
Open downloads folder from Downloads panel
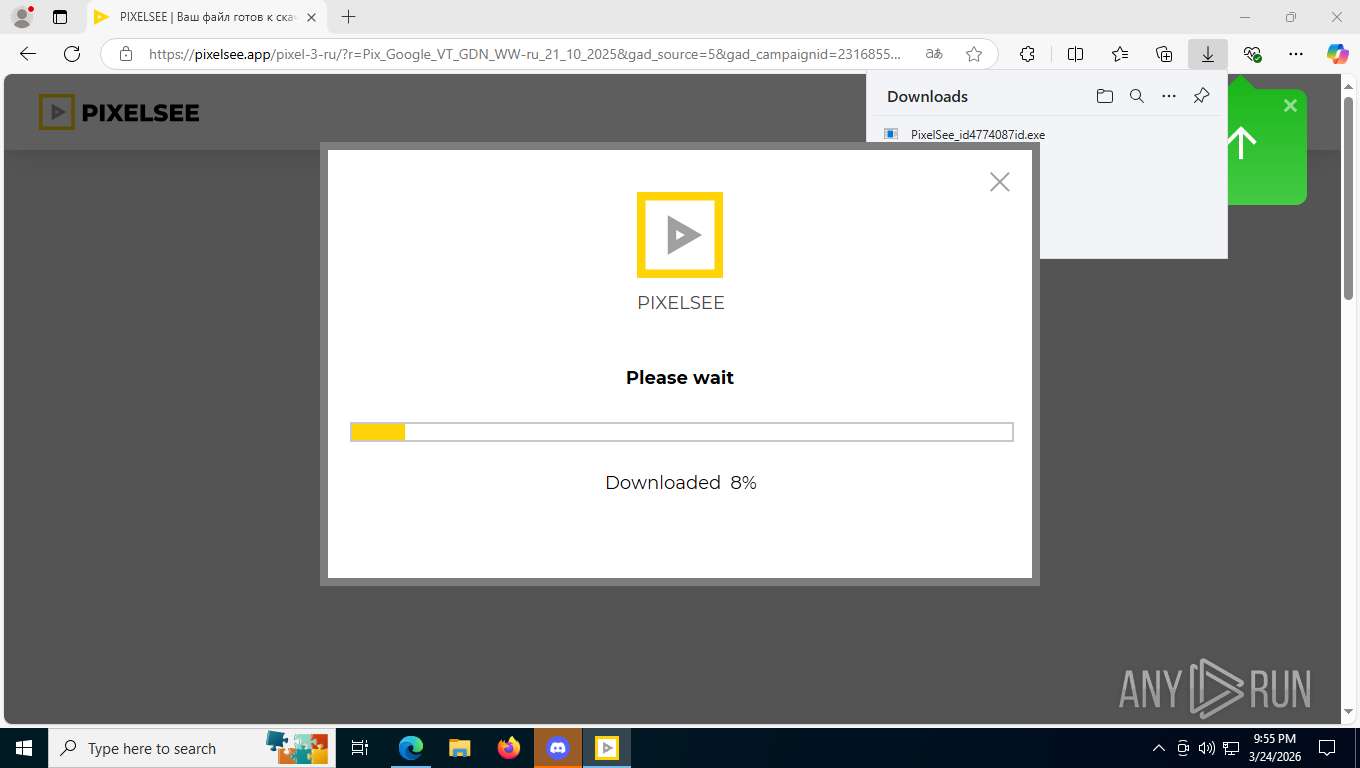[1104, 96]
